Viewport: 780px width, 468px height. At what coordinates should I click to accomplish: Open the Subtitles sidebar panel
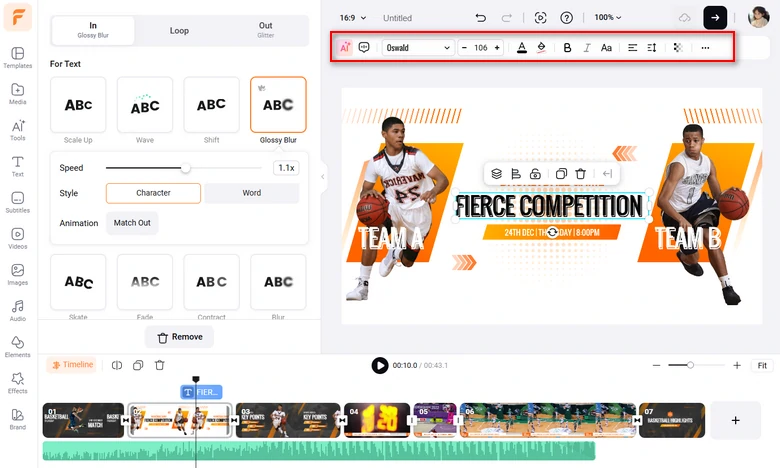tap(17, 203)
